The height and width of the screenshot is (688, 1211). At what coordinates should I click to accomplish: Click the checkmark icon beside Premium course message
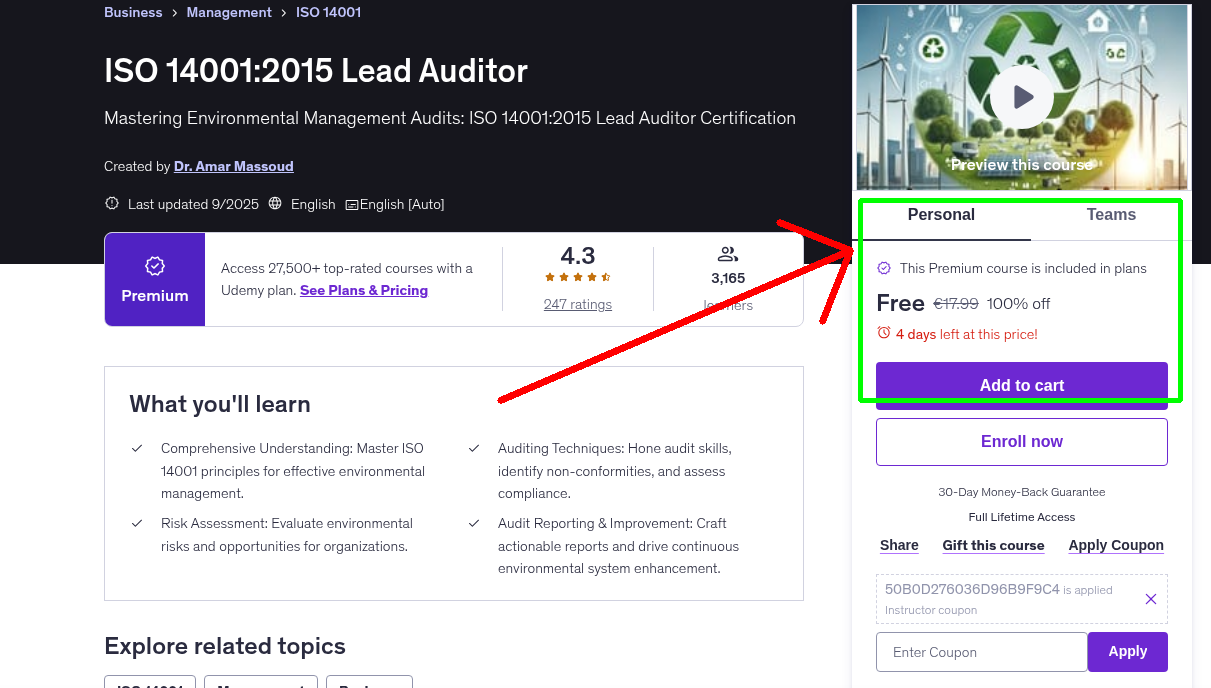884,268
